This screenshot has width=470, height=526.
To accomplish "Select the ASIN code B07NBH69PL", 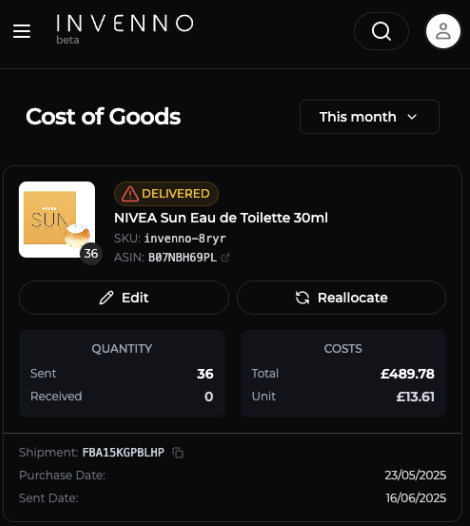I will coord(182,258).
